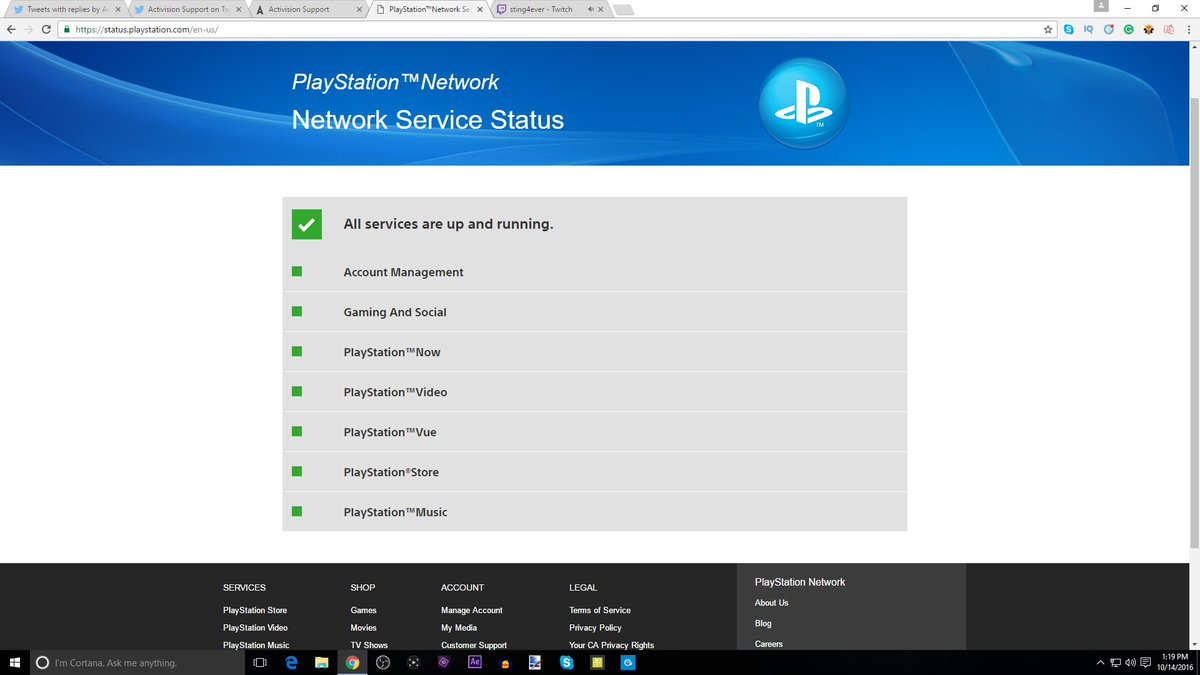Open the Customer Support footer link
The height and width of the screenshot is (675, 1200).
pyautogui.click(x=474, y=645)
